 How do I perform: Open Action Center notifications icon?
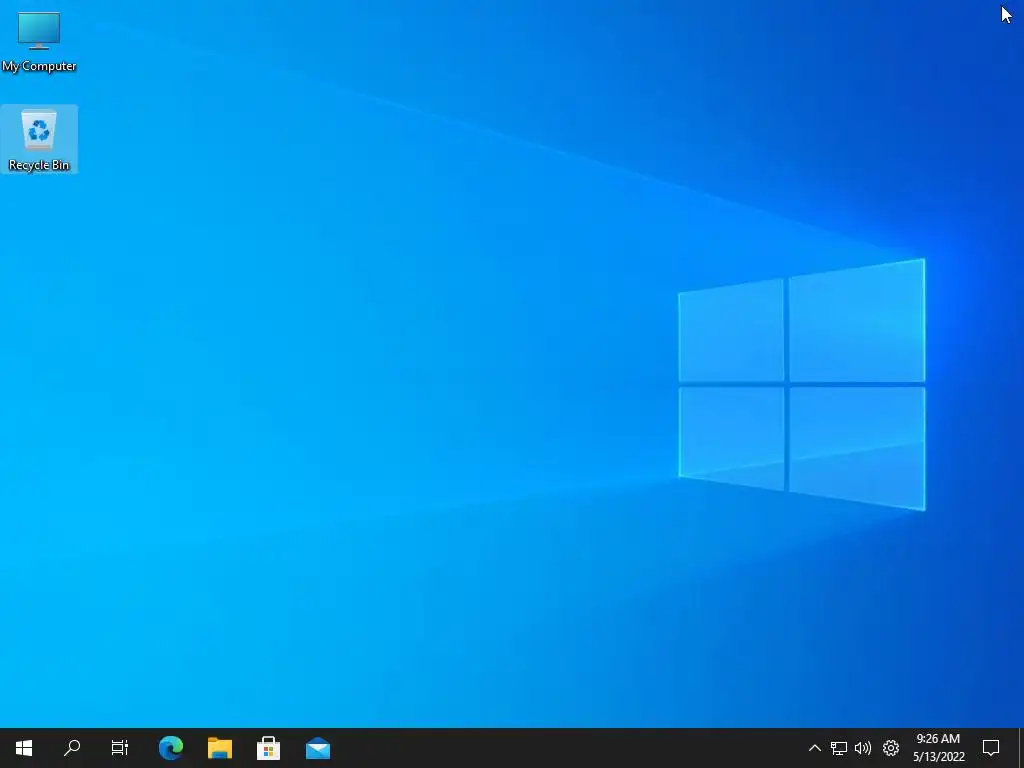(991, 748)
